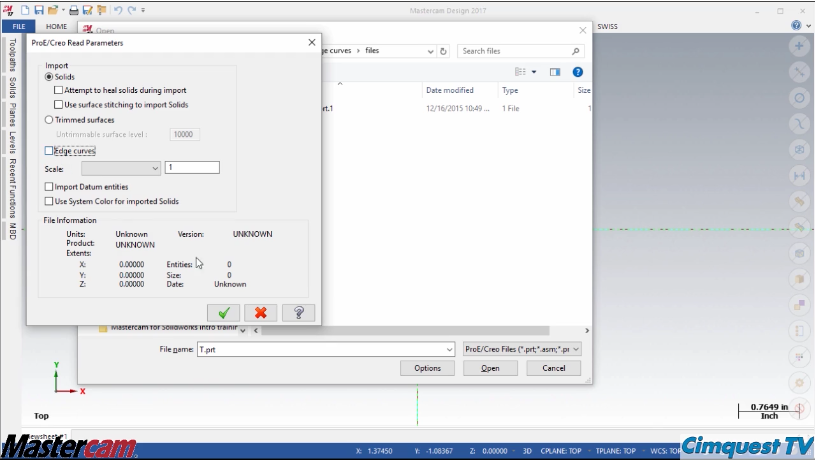The height and width of the screenshot is (461, 815).
Task: Click the Print icon in quick access toolbar
Action: point(74,10)
